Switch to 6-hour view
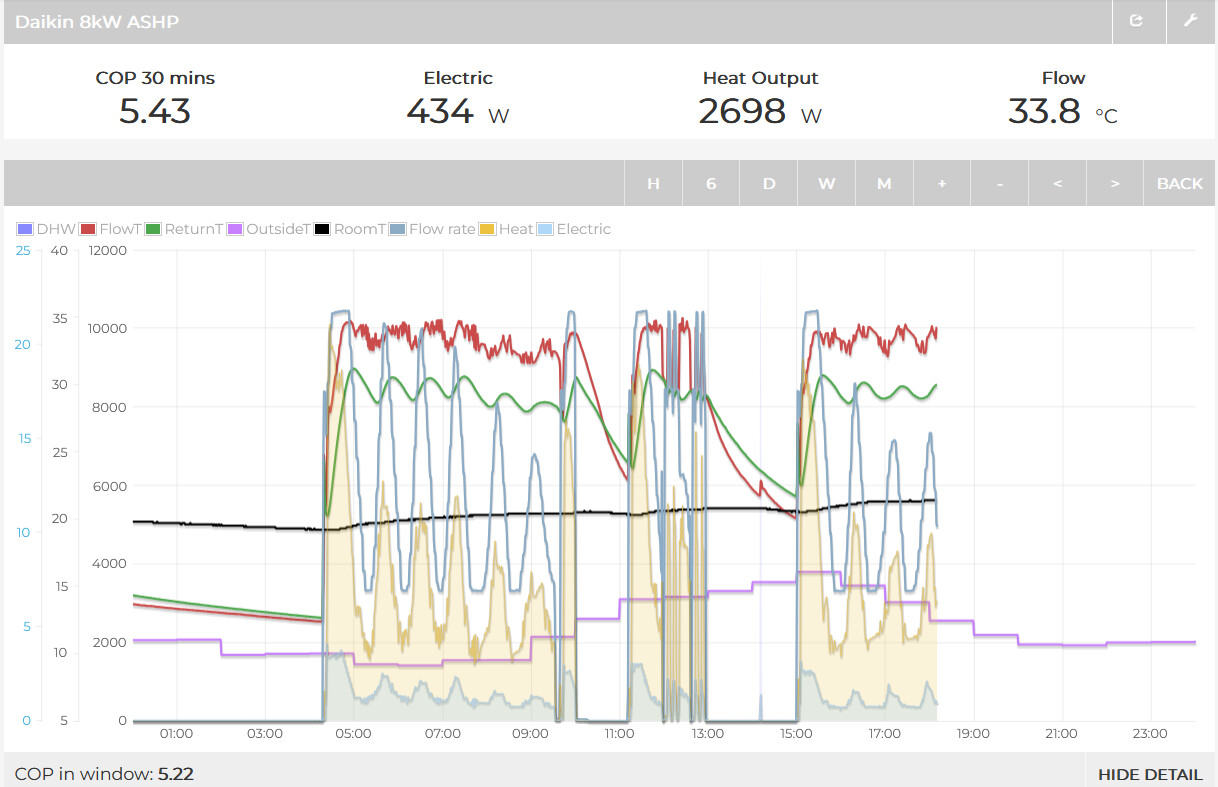 click(711, 182)
